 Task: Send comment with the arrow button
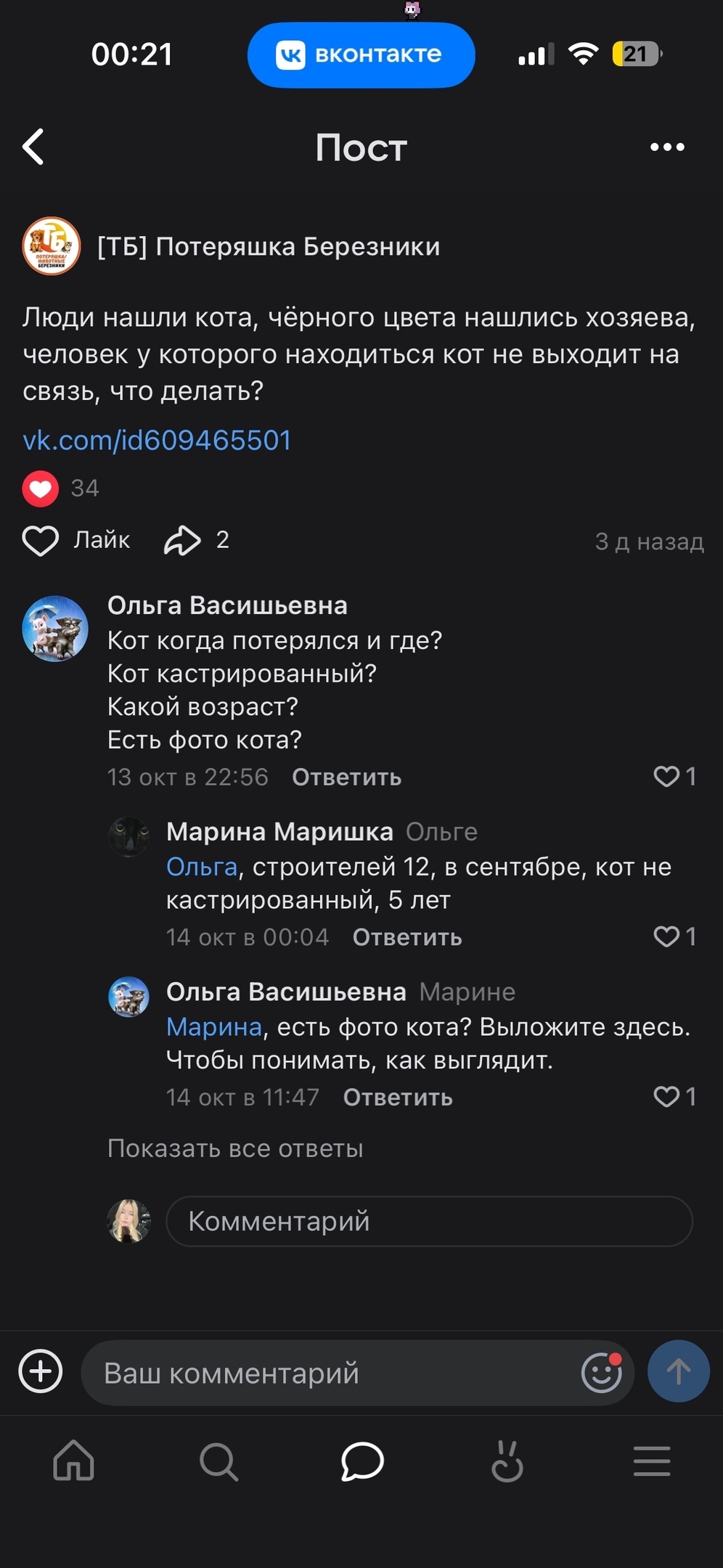[x=678, y=1371]
